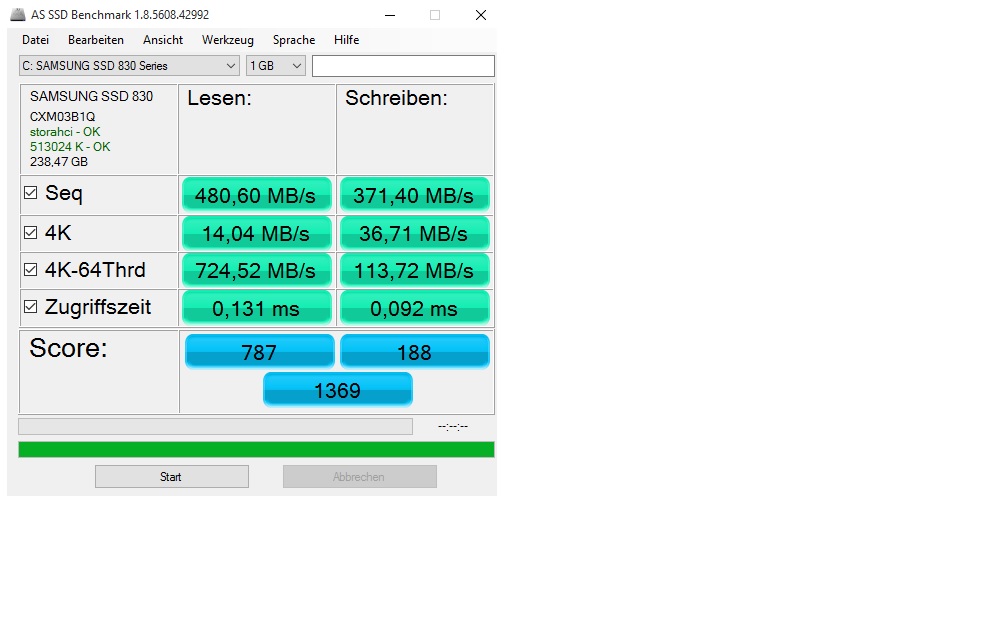Image resolution: width=1008 pixels, height=630 pixels.
Task: Open the Sprache menu
Action: (294, 40)
